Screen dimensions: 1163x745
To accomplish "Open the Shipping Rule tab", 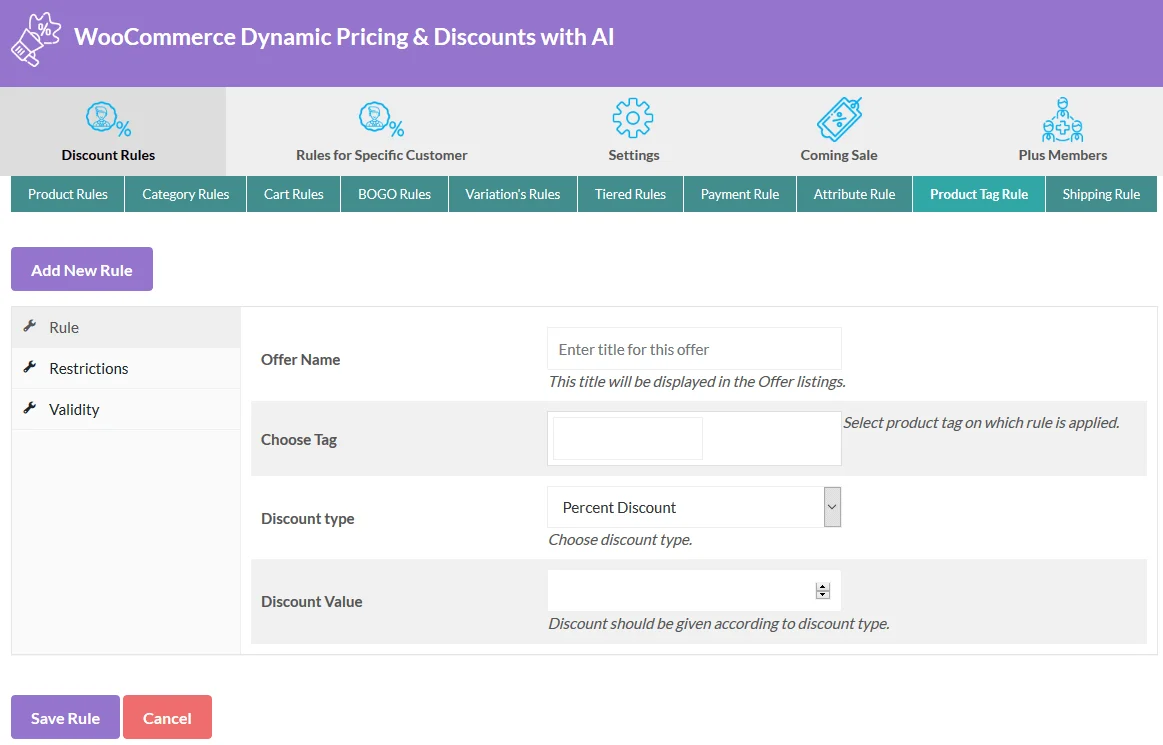I will 1101,194.
